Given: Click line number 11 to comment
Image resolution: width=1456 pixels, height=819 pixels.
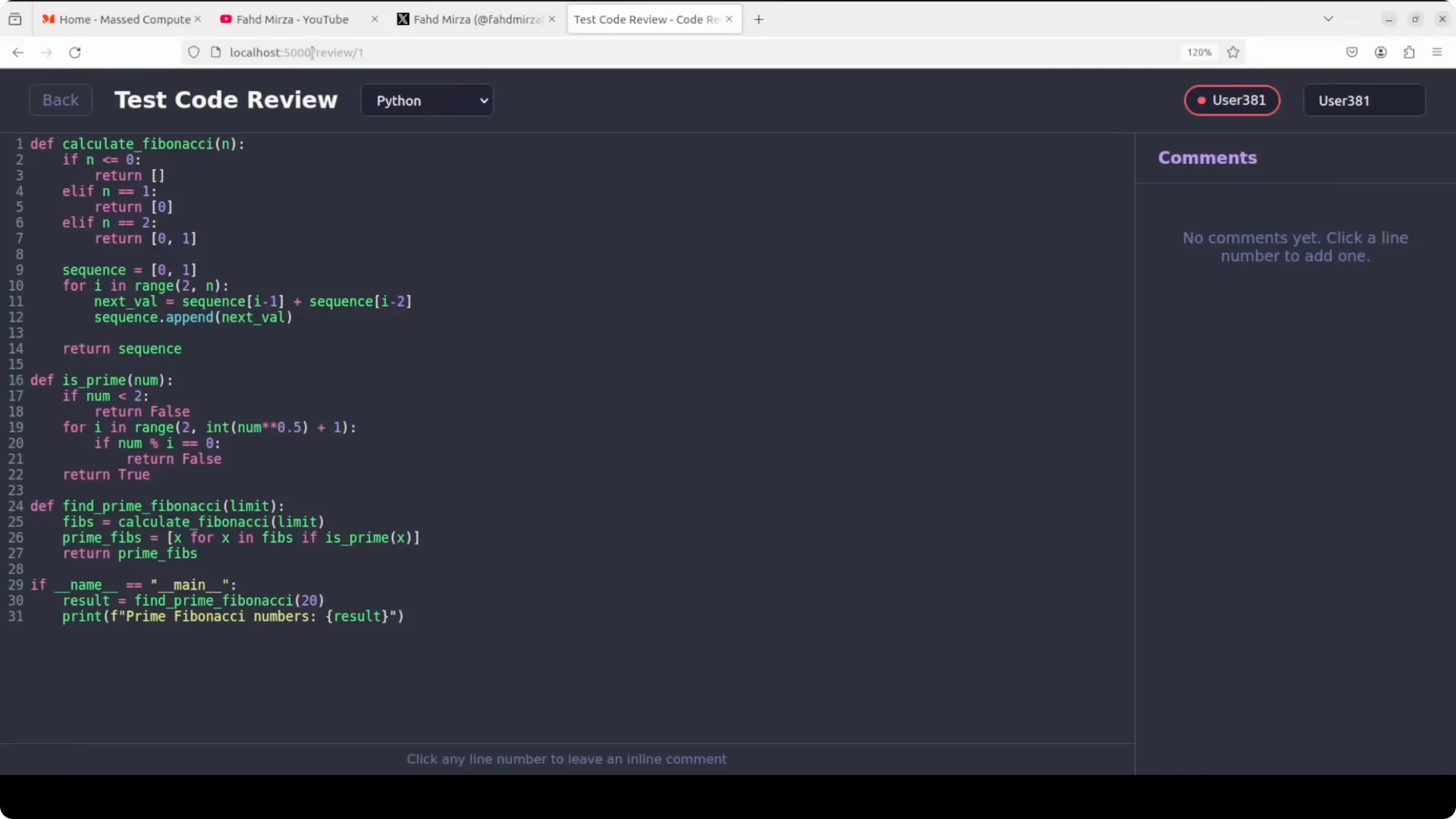Looking at the screenshot, I should (16, 302).
